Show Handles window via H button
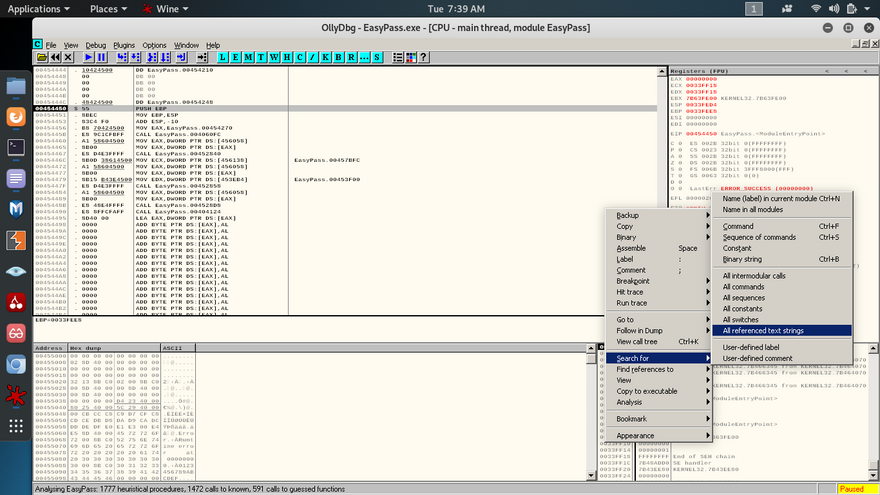The height and width of the screenshot is (495, 880). tap(287, 57)
